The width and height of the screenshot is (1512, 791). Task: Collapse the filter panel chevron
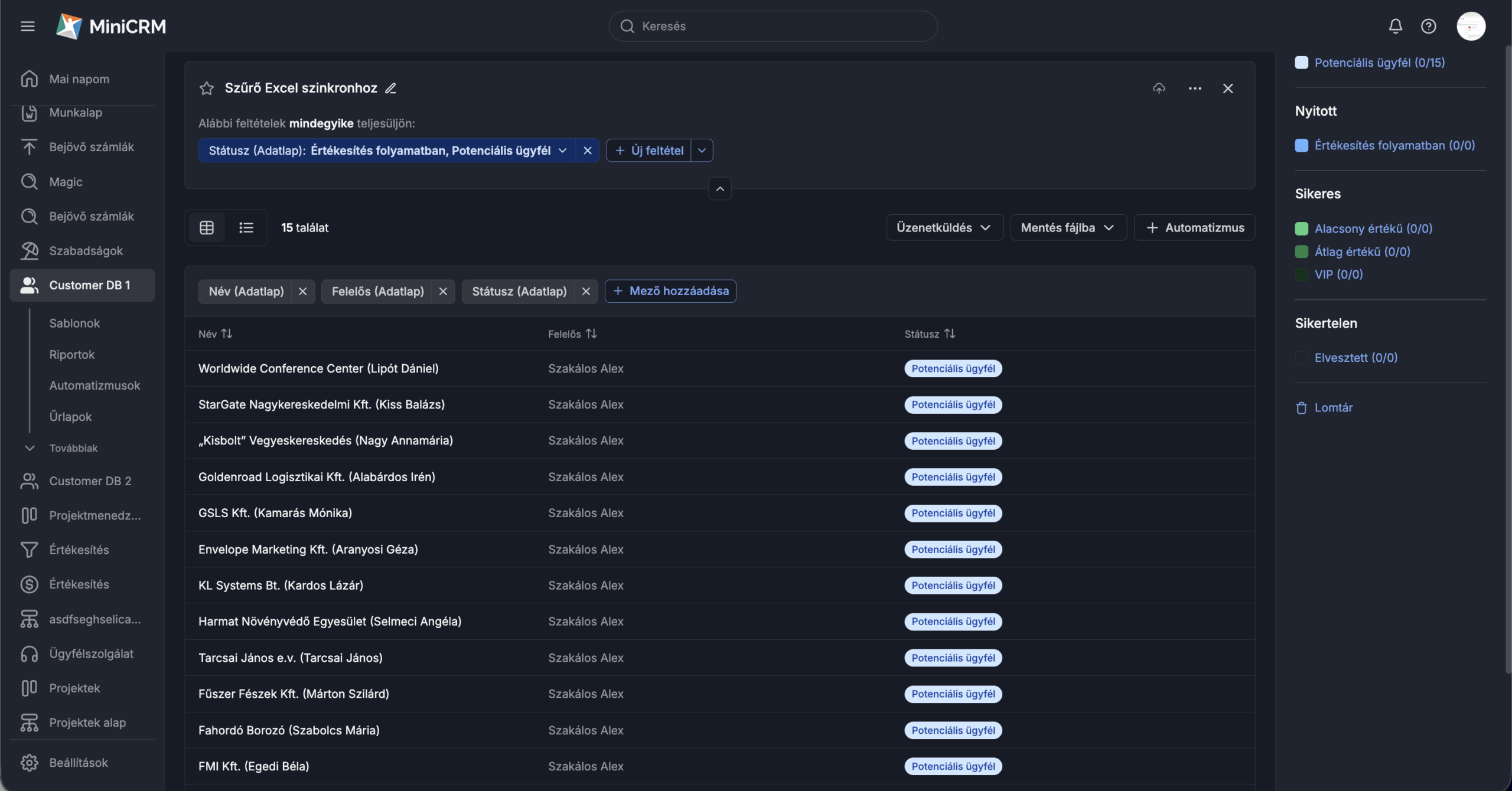pyautogui.click(x=719, y=189)
